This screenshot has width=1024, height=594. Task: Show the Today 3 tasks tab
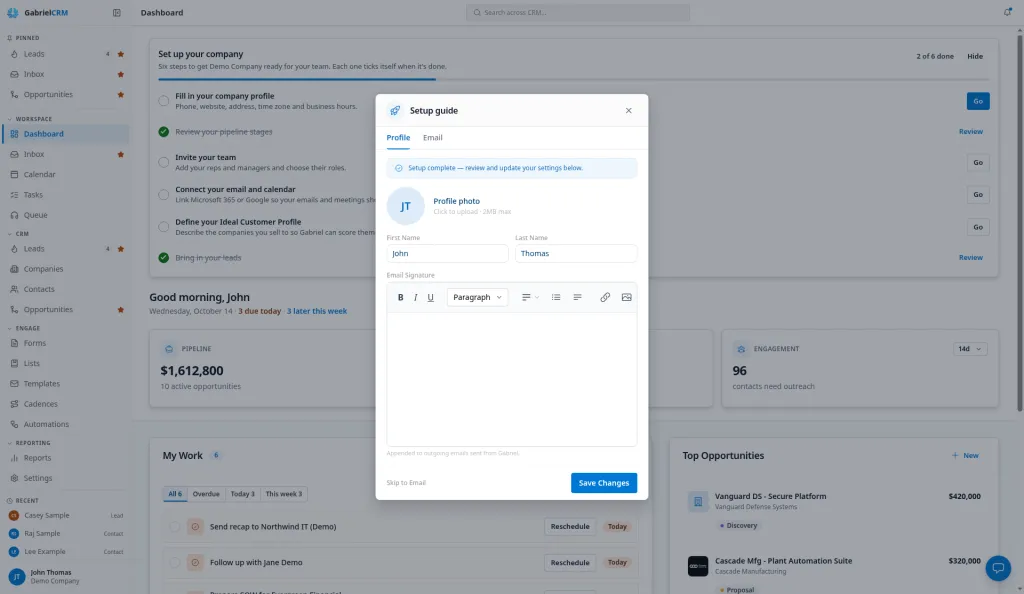pos(242,494)
